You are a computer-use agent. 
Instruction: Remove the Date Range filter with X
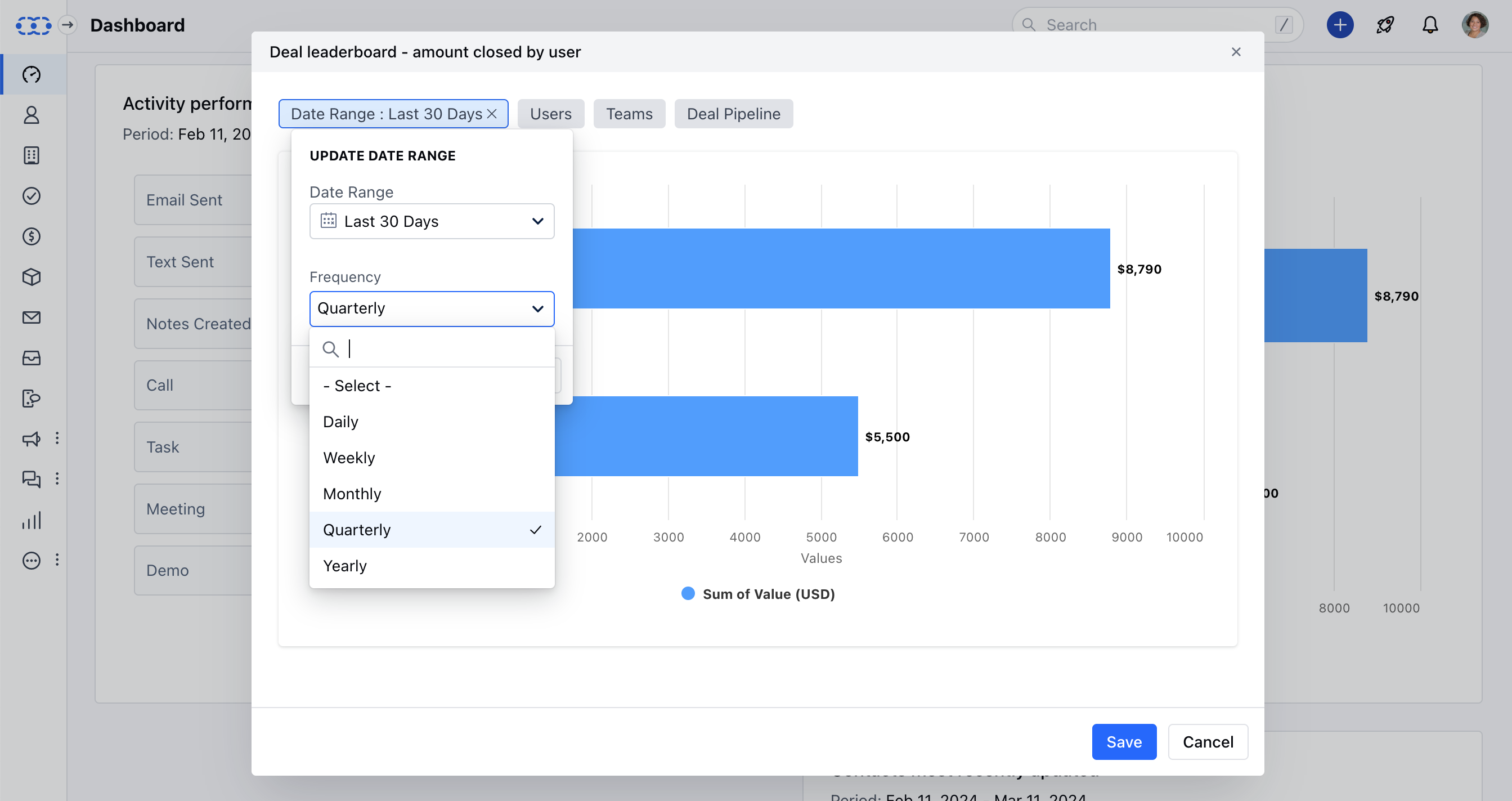click(492, 114)
